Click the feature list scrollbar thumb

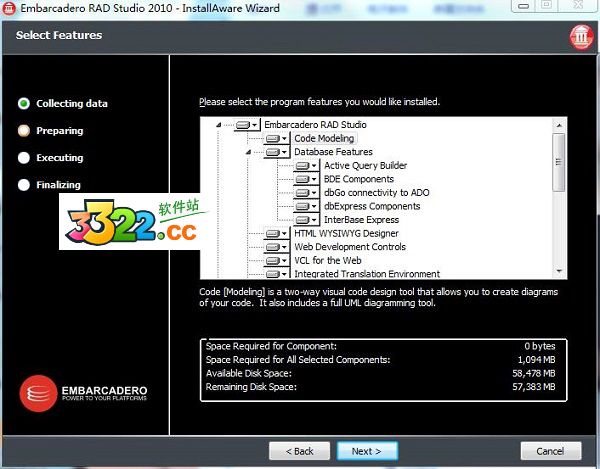[x=559, y=162]
